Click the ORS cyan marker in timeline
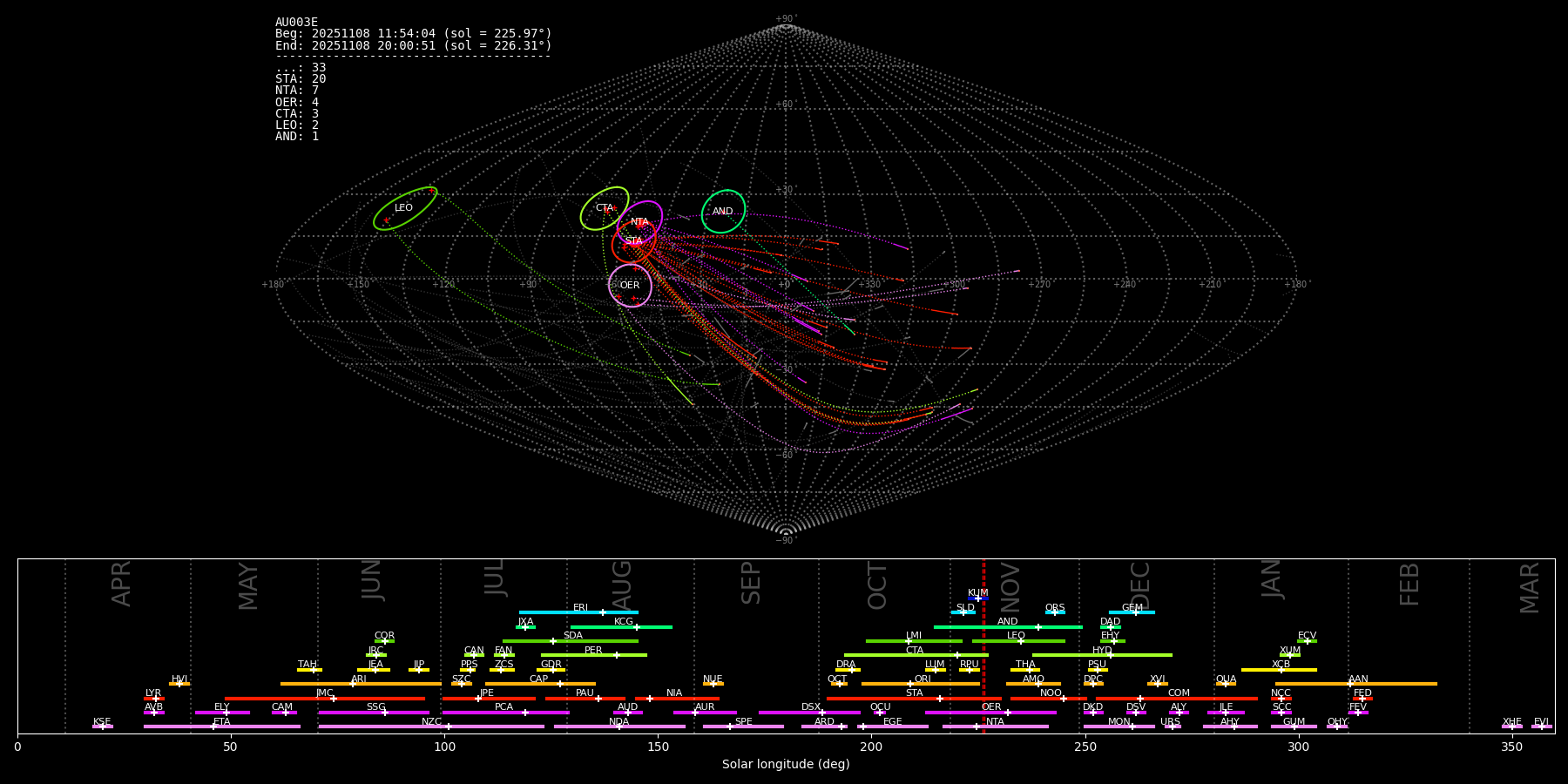1568x784 pixels. click(1055, 612)
